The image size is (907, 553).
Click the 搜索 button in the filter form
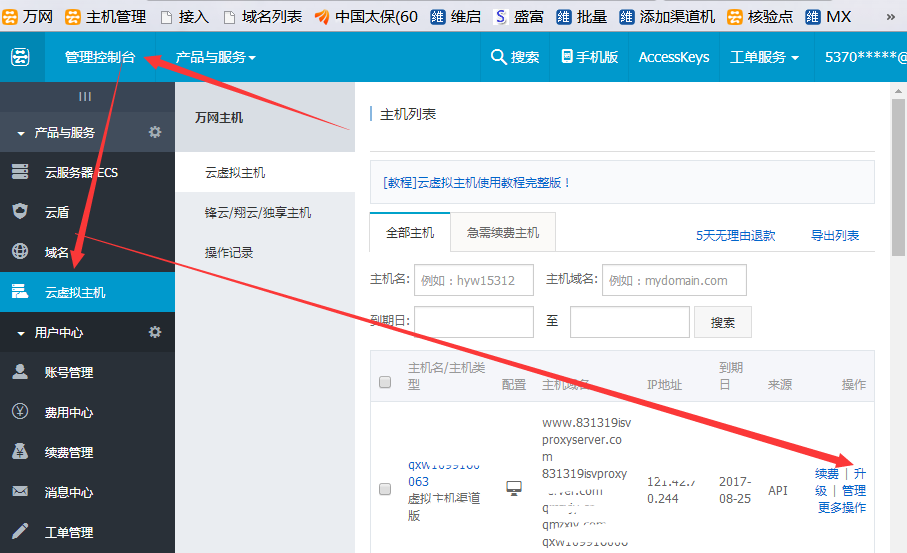pyautogui.click(x=722, y=322)
